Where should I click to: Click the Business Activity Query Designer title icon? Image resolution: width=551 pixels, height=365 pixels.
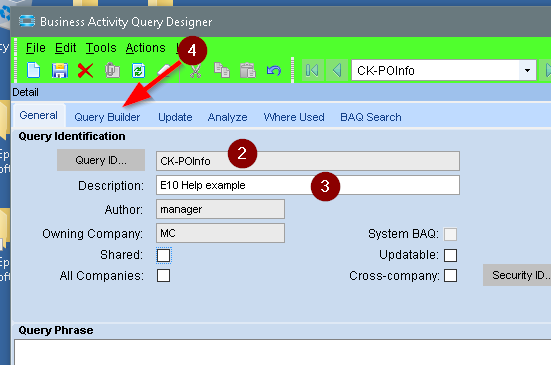pos(27,21)
